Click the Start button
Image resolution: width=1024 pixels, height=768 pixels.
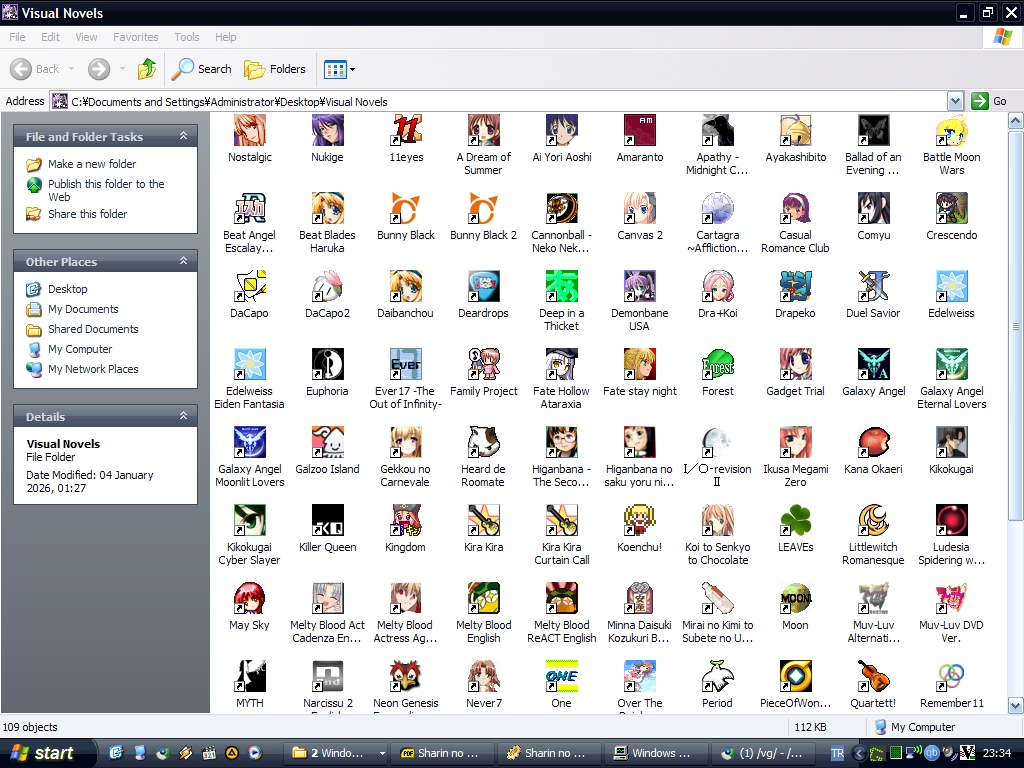pos(42,753)
